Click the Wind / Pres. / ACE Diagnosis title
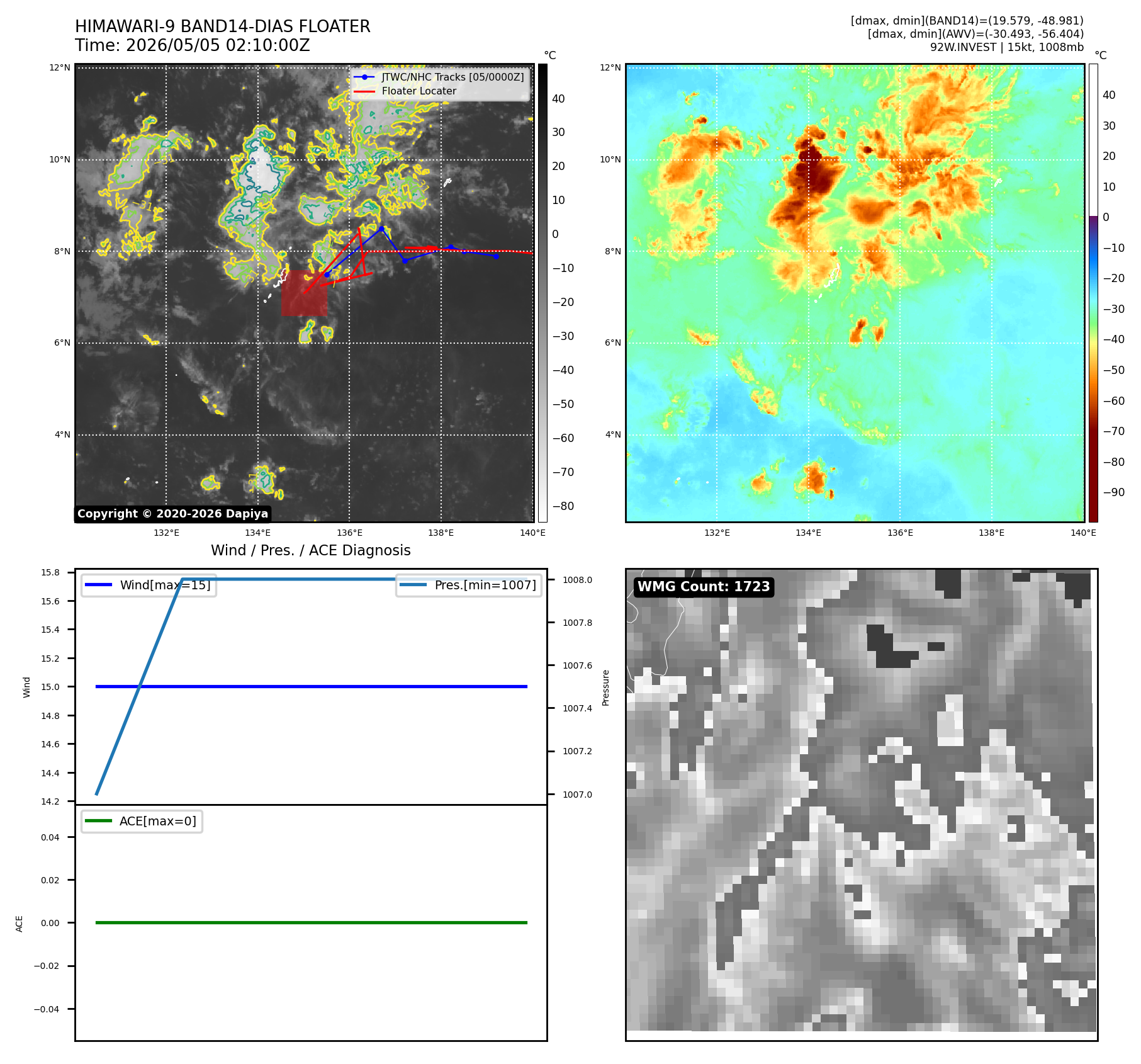The height and width of the screenshot is (1064, 1141). [311, 550]
